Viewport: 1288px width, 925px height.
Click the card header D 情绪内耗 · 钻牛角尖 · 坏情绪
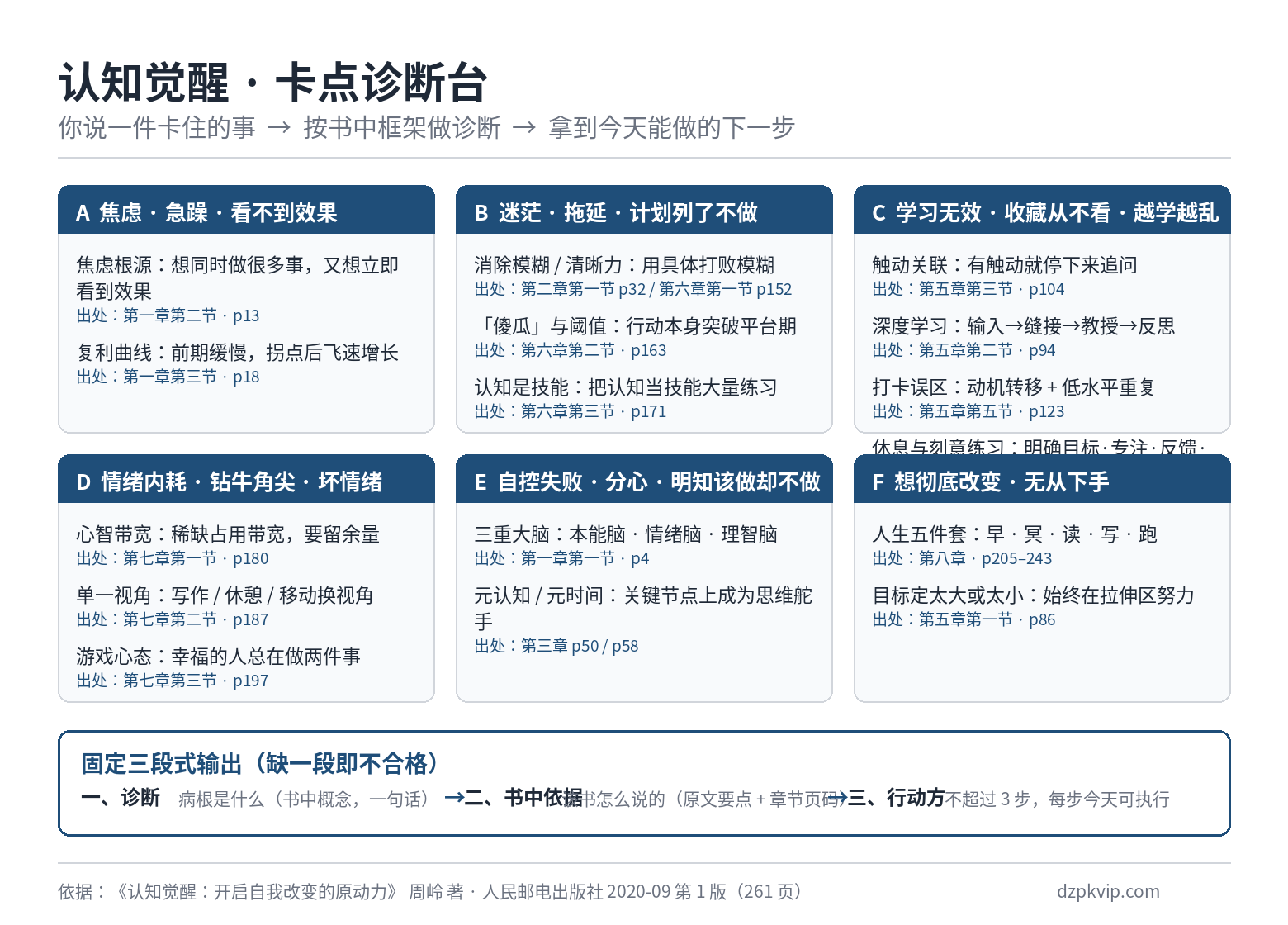pos(246,480)
